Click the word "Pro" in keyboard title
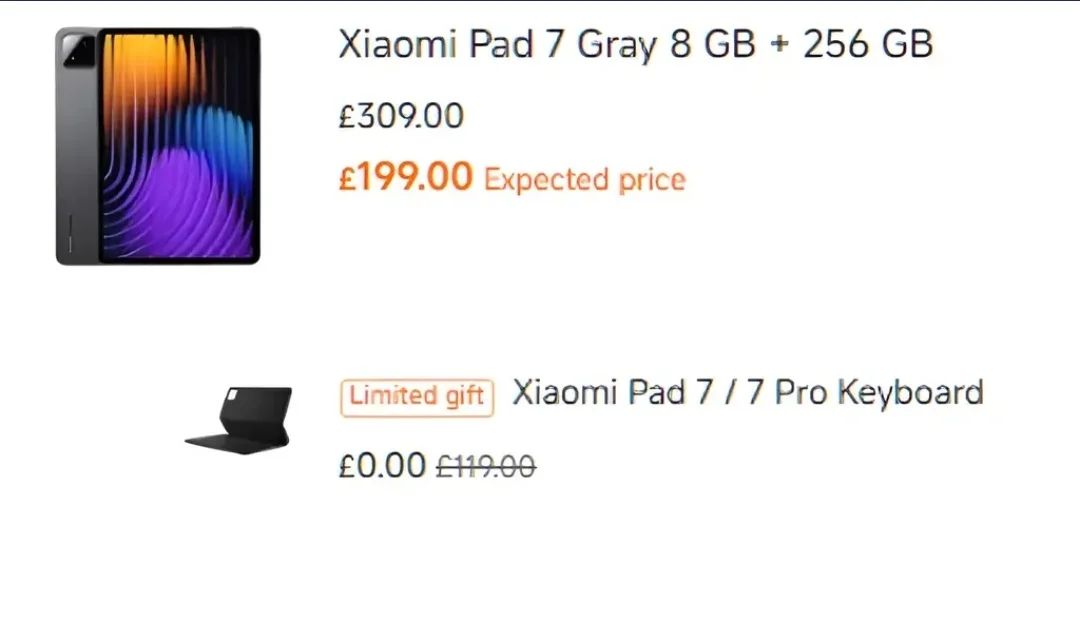Viewport: 1080px width, 630px height. [x=799, y=393]
